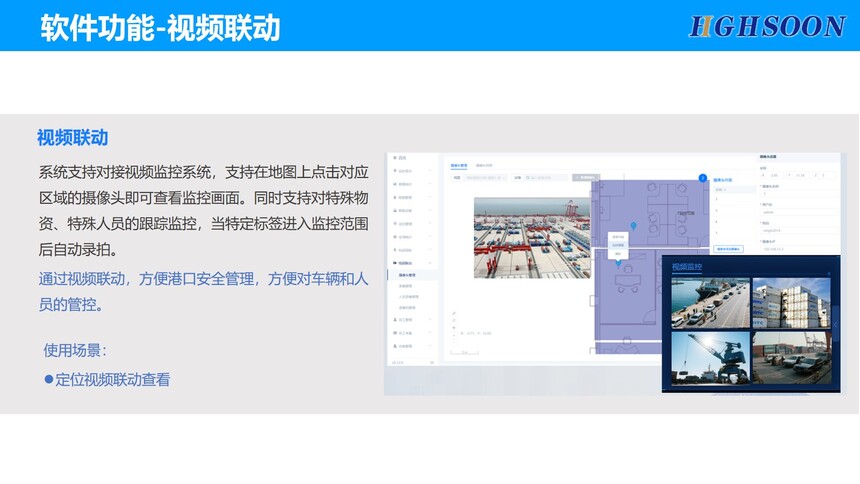
Task: Open the harbor crane video feed thumbnail
Action: pos(710,358)
